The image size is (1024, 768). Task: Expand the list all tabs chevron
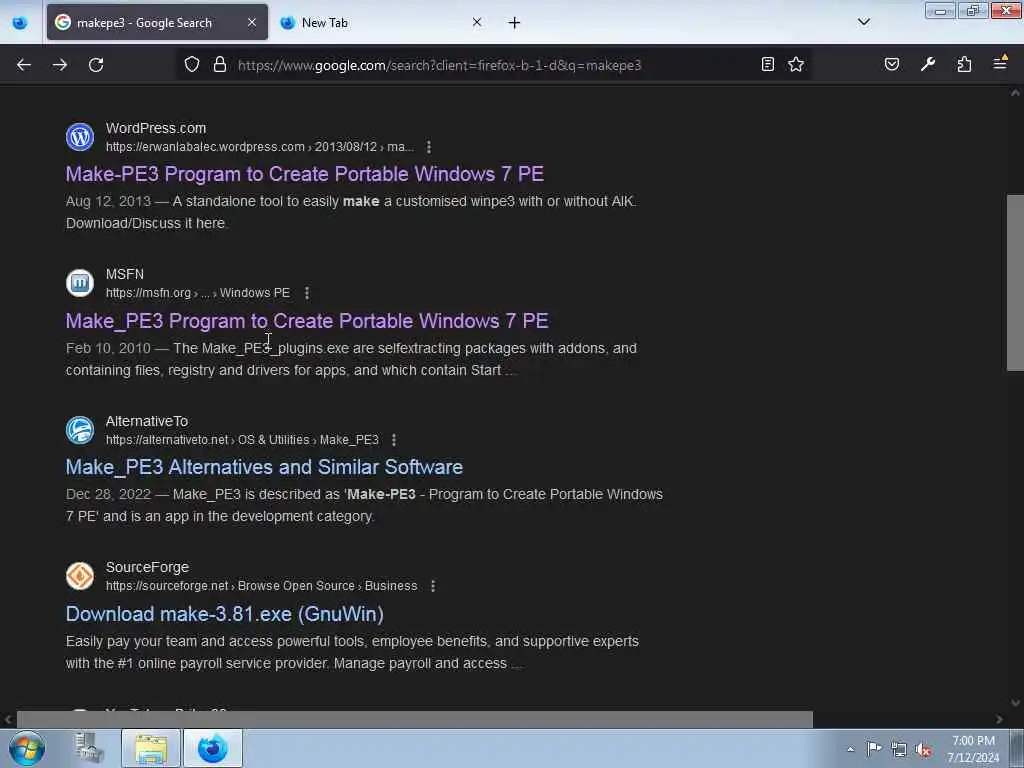(864, 22)
